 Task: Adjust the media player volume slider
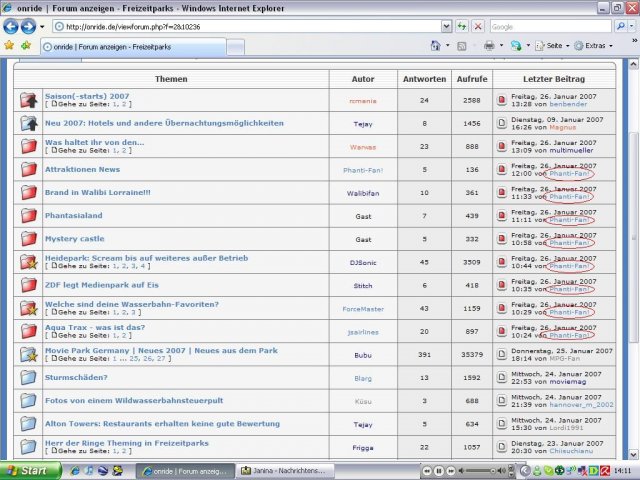point(482,471)
